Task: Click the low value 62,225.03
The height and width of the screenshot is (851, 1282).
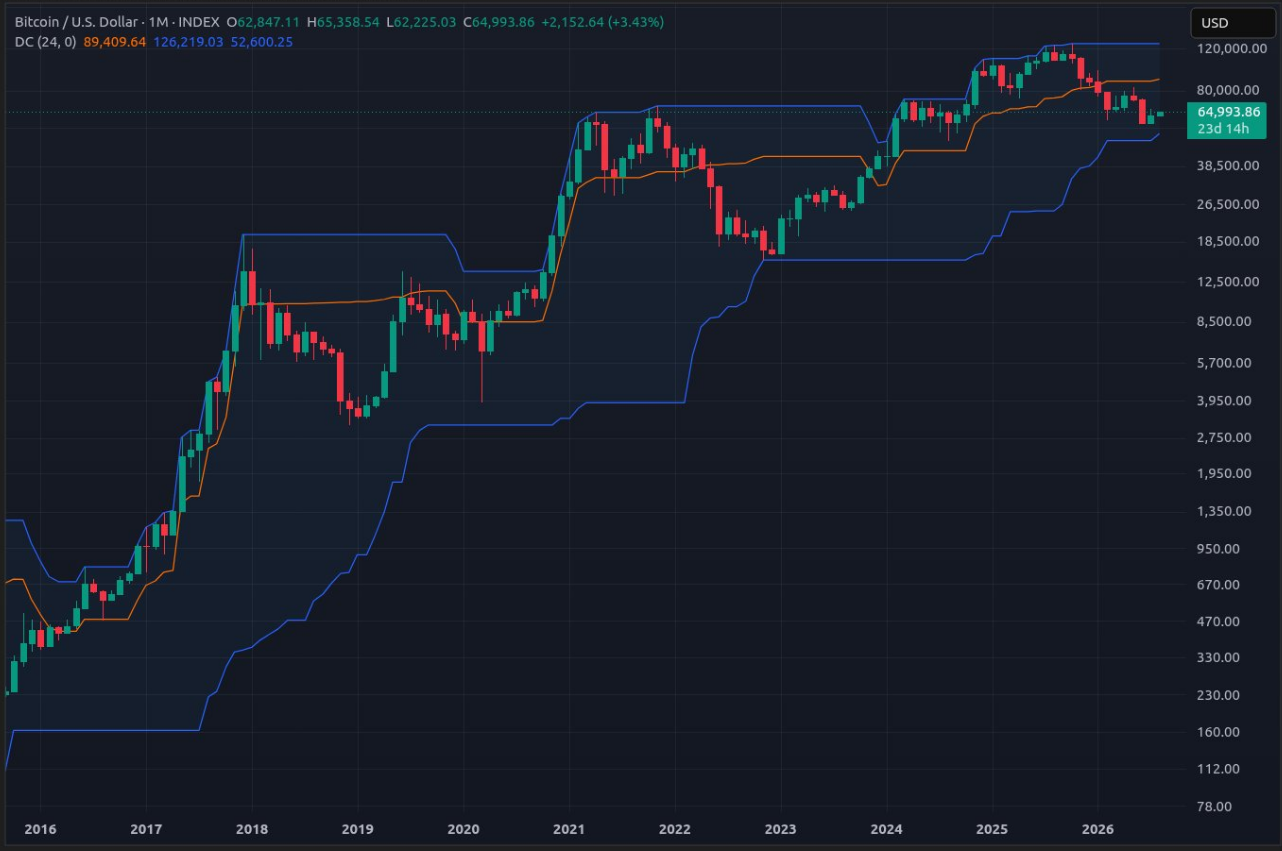Action: point(426,22)
